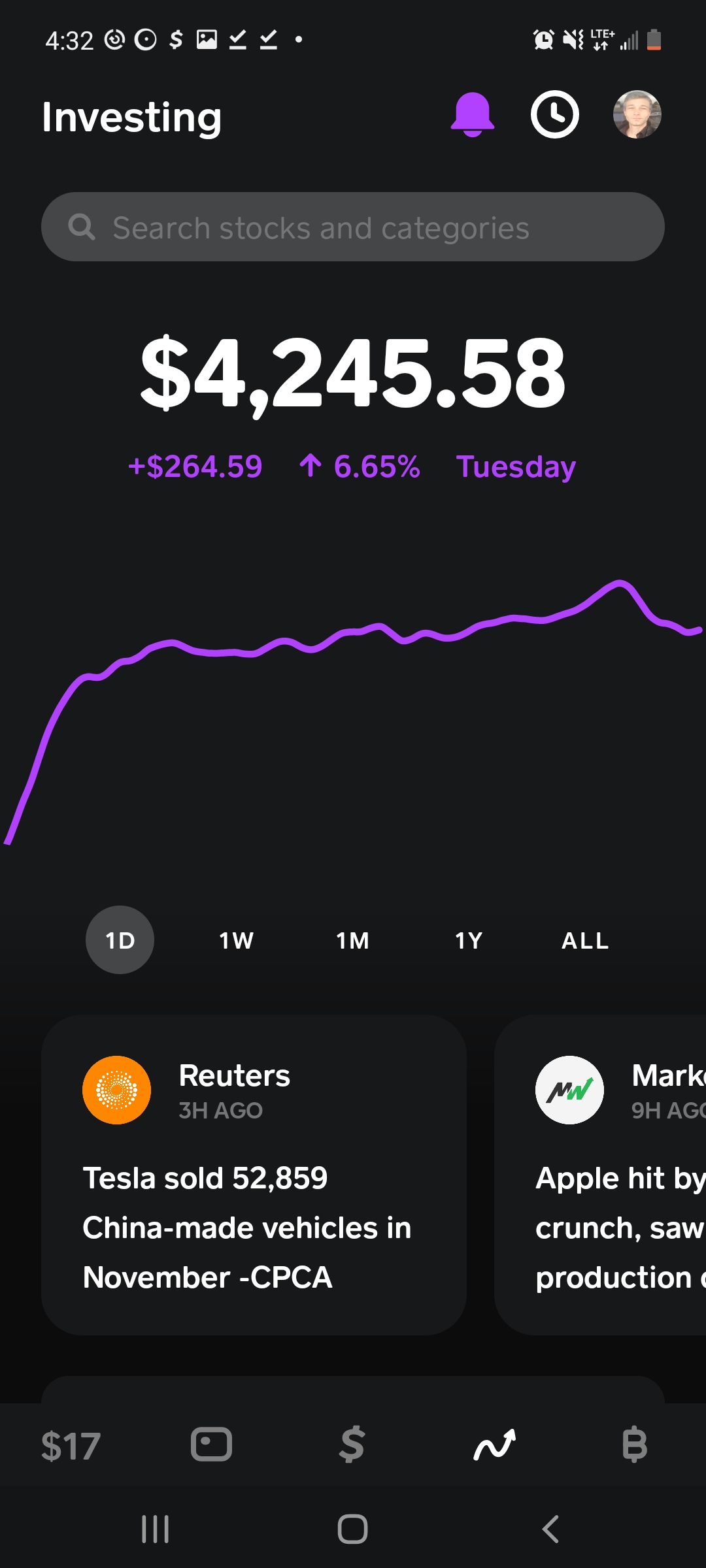Open the Bitcoin tab icon
Image resolution: width=706 pixels, height=1568 pixels.
[x=635, y=1444]
